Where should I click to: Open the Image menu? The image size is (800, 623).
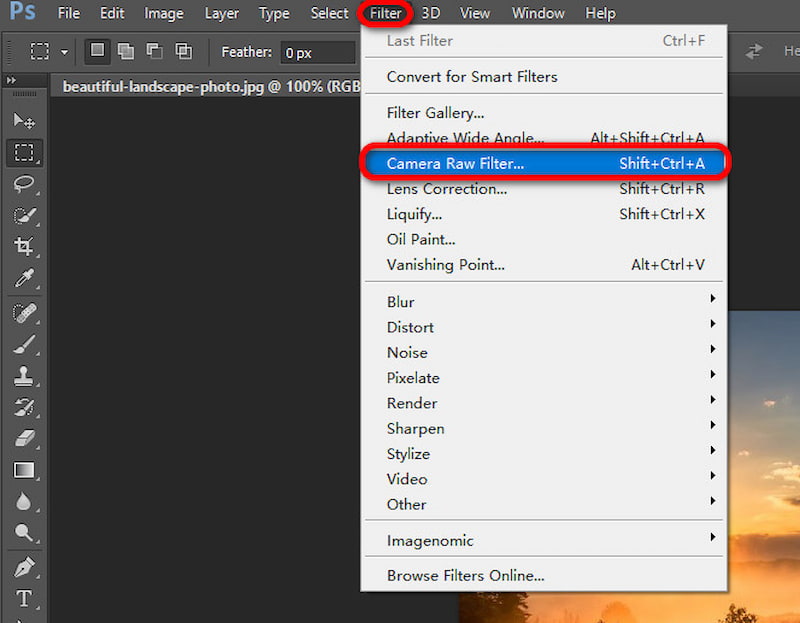coord(163,13)
